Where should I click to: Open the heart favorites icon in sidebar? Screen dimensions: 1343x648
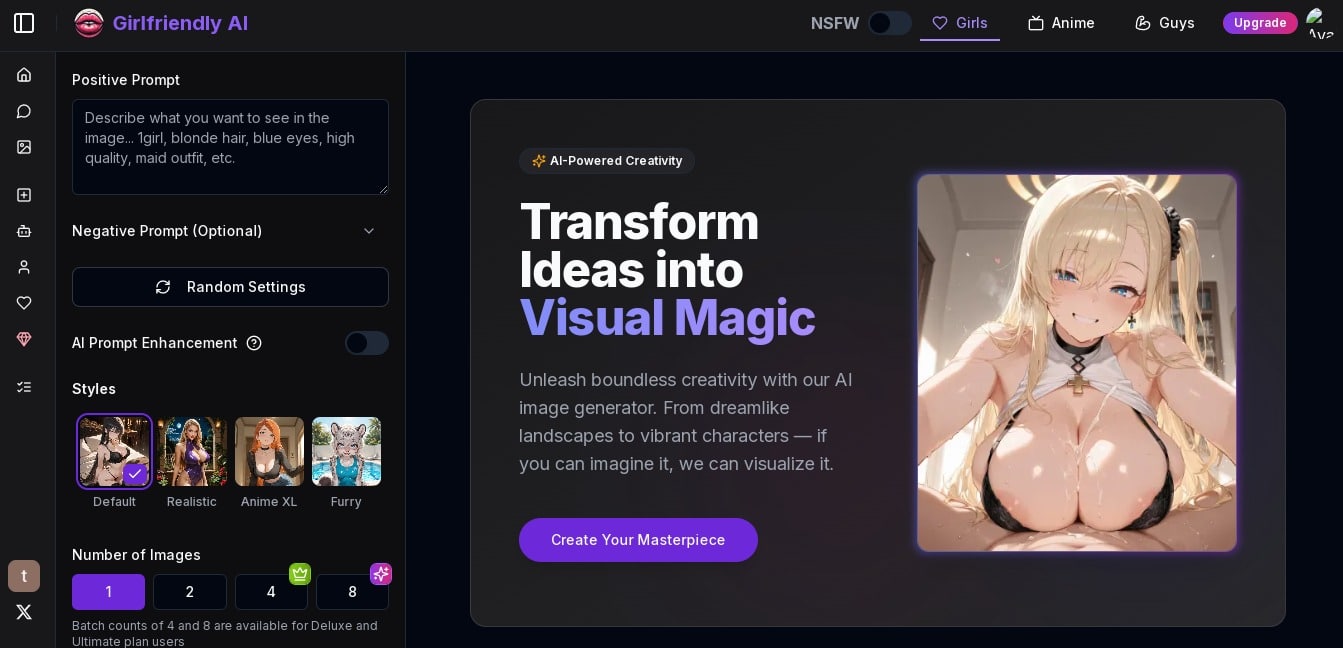24,303
